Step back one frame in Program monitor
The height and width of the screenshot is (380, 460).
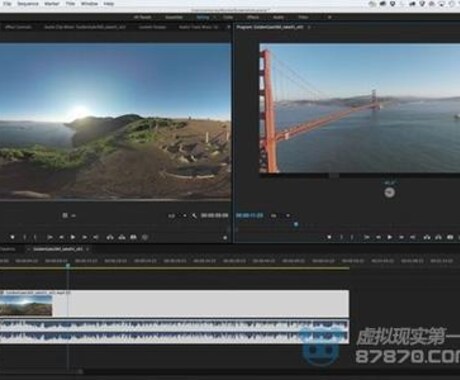[x=378, y=237]
